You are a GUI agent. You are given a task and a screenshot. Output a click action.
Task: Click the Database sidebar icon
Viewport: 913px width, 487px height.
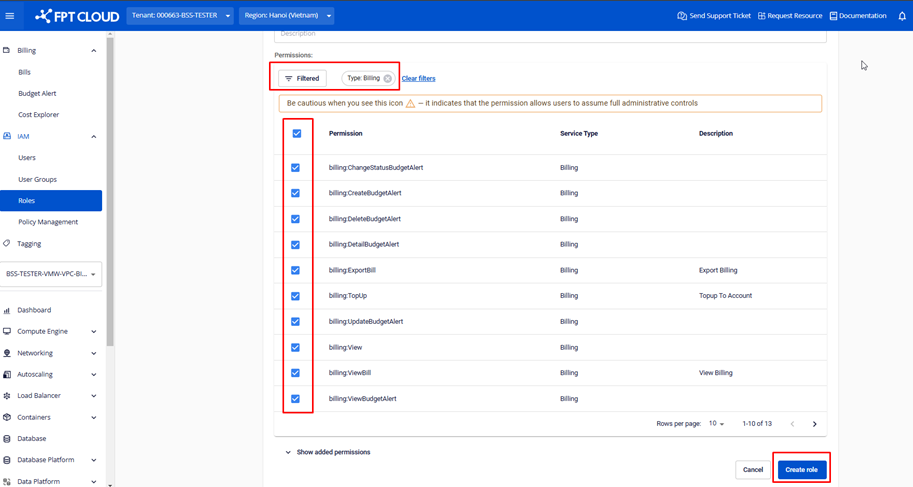7,438
